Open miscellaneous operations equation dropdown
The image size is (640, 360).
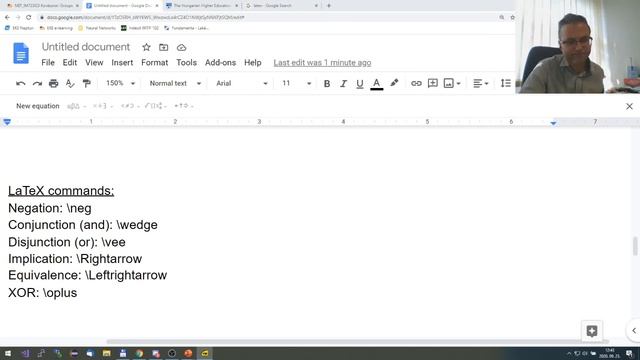(x=102, y=106)
